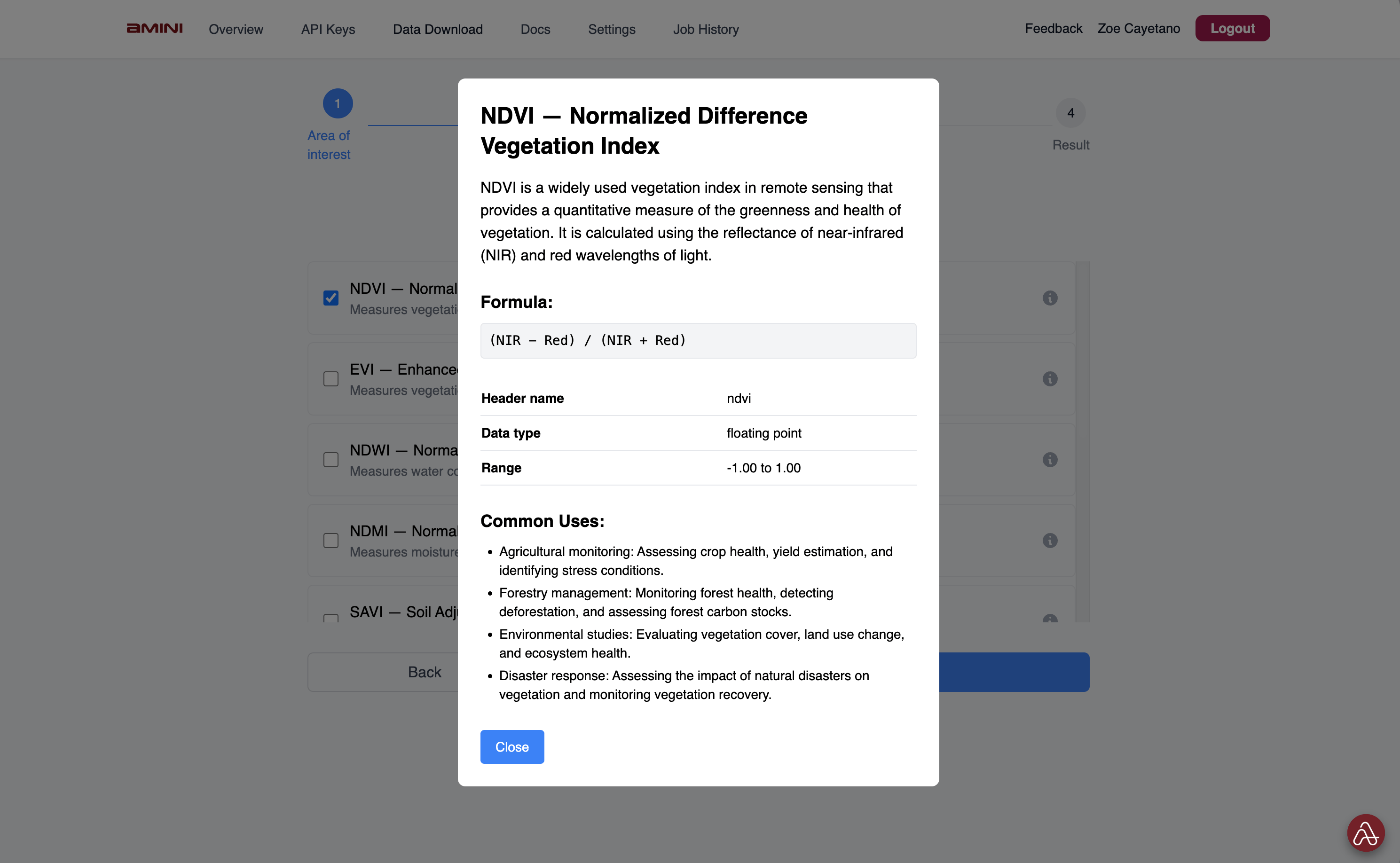The height and width of the screenshot is (863, 1400).
Task: Click the Logout button
Action: pos(1232,29)
